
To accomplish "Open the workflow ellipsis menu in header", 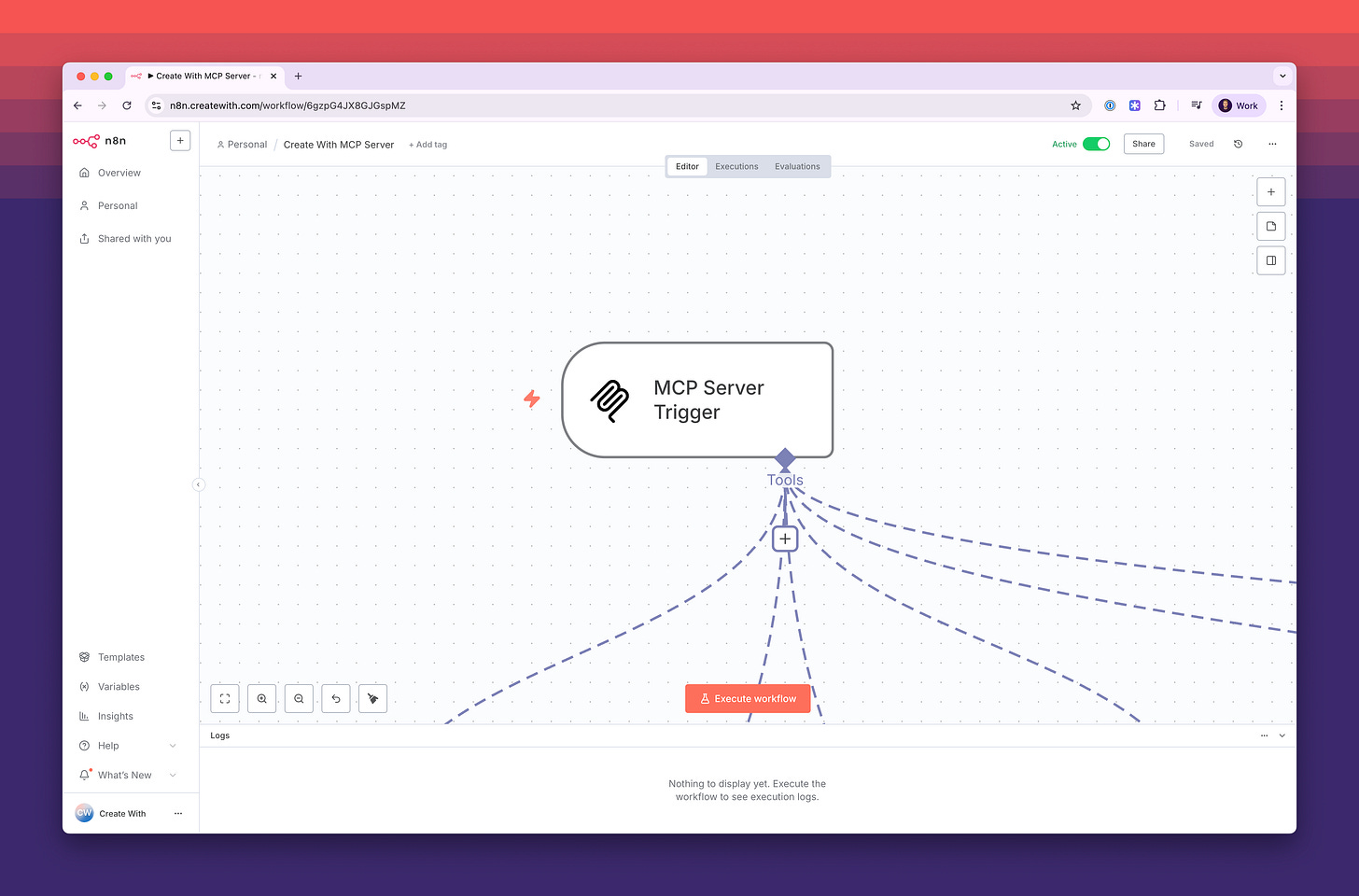I will [1272, 144].
